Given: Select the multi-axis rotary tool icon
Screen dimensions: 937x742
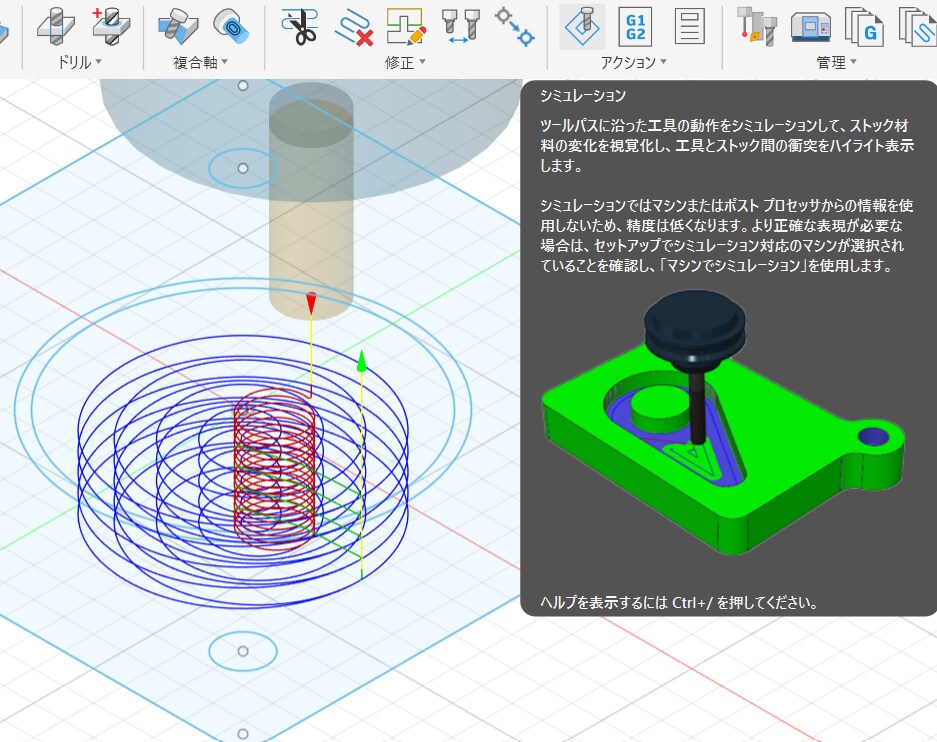Looking at the screenshot, I should 231,27.
